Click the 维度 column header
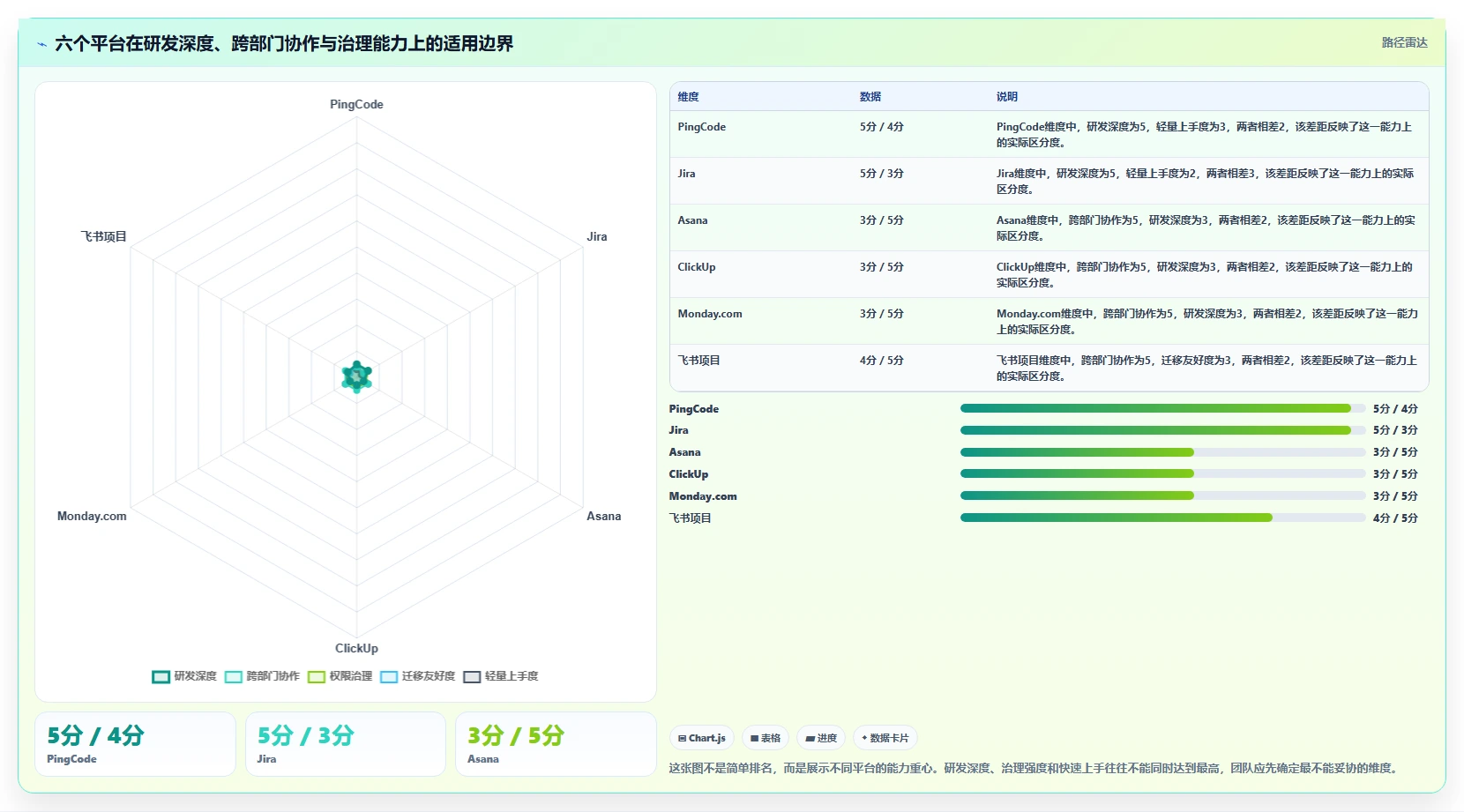This screenshot has height=812, width=1464. tap(688, 97)
